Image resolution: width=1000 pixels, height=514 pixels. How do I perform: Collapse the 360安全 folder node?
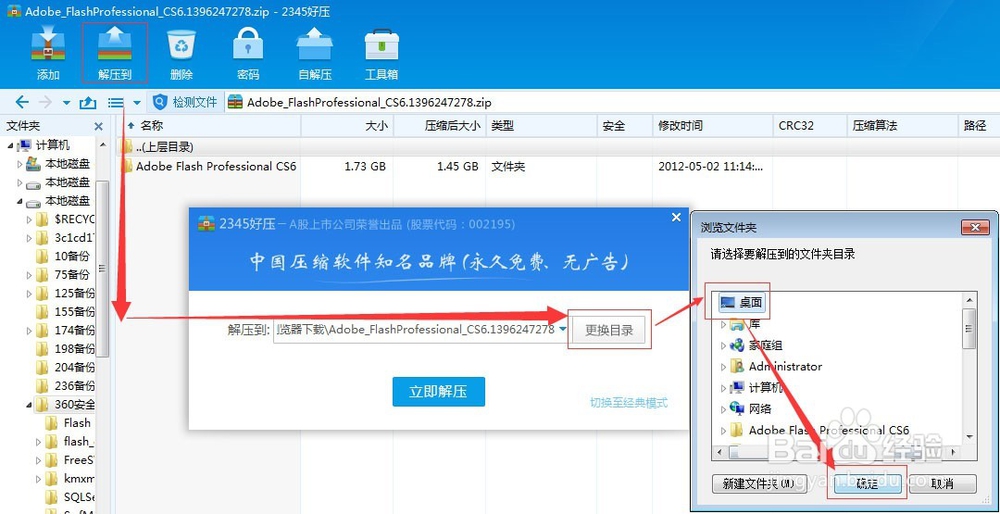pyautogui.click(x=29, y=404)
